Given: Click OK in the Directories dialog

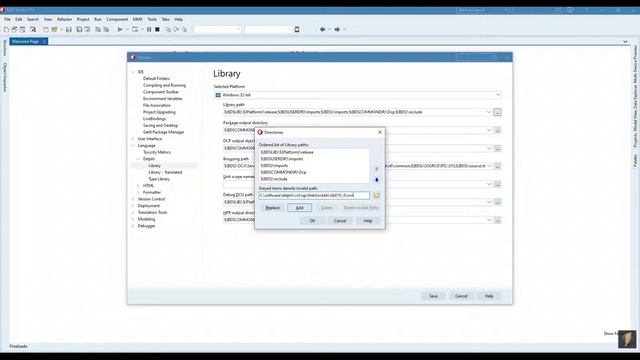Looking at the screenshot, I should pyautogui.click(x=312, y=221).
